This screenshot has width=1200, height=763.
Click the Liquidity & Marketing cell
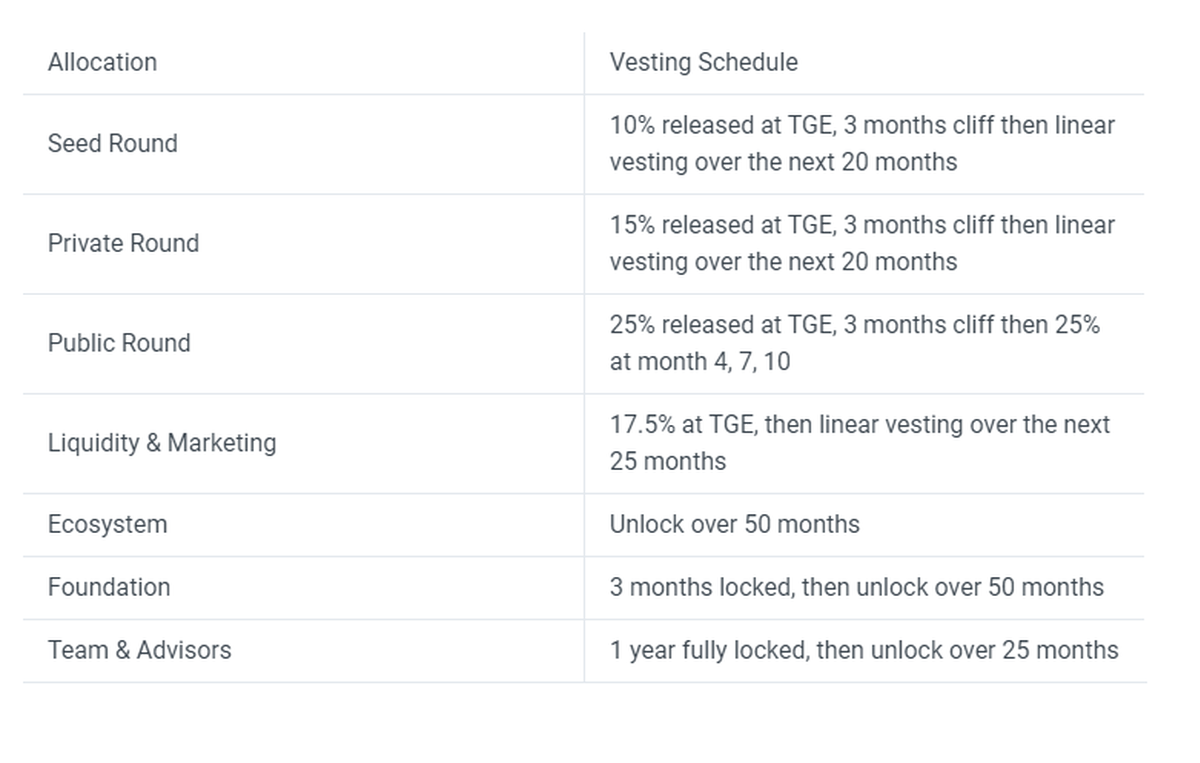point(162,443)
